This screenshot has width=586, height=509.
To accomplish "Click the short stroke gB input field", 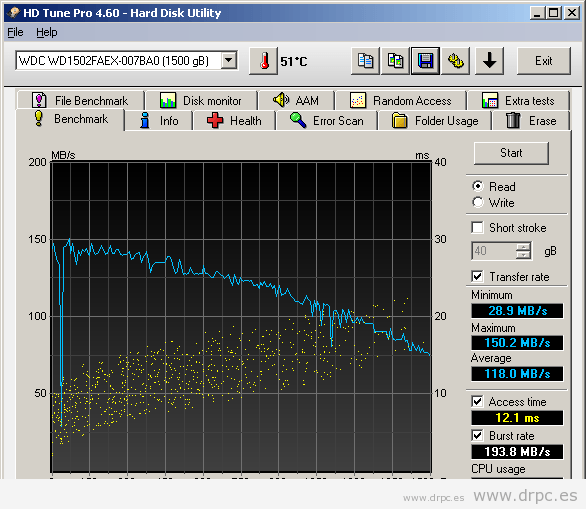I will click(x=494, y=250).
